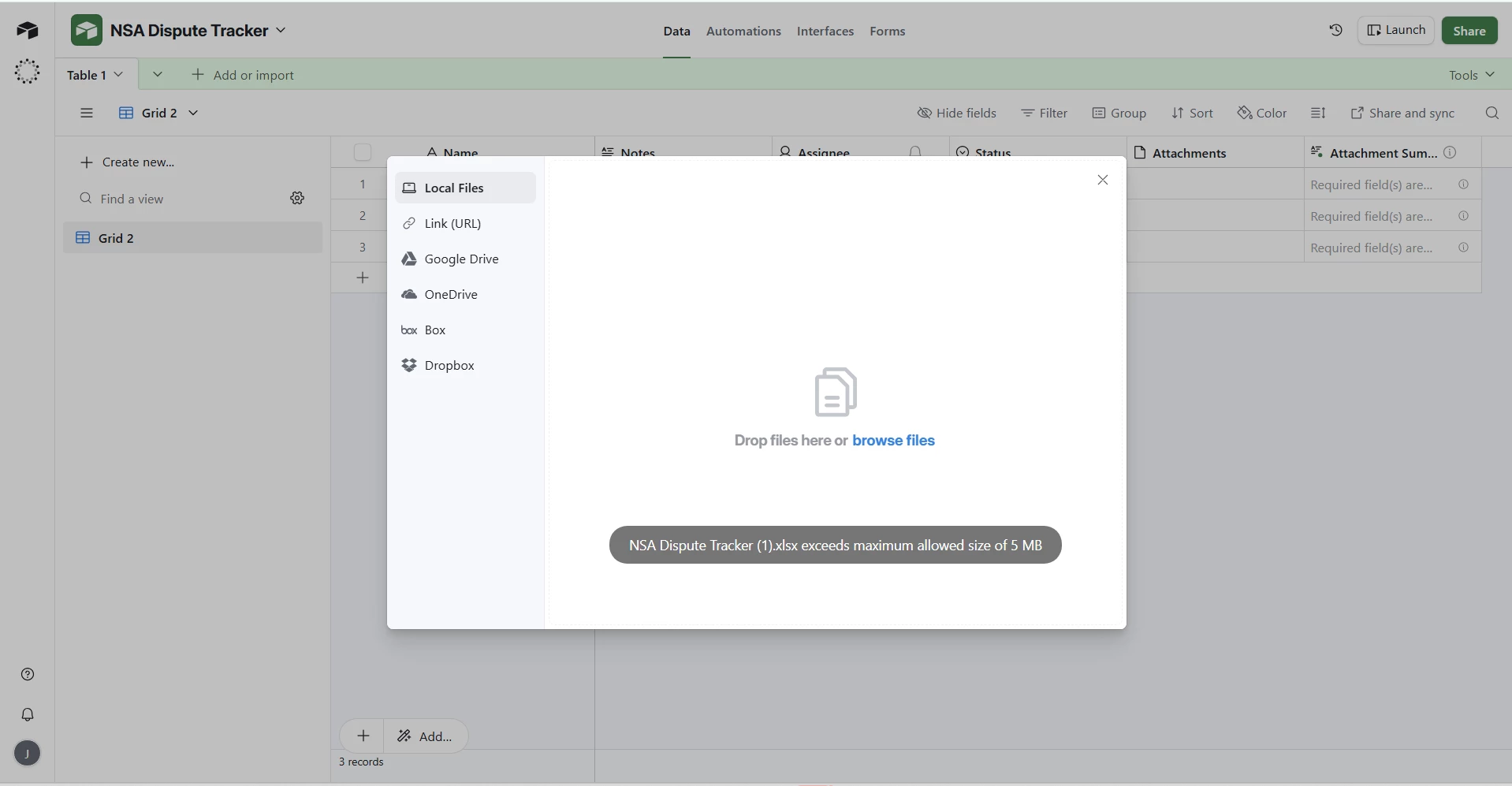The image size is (1512, 786).
Task: Click info icon in row 1 summary cell
Action: [1463, 184]
